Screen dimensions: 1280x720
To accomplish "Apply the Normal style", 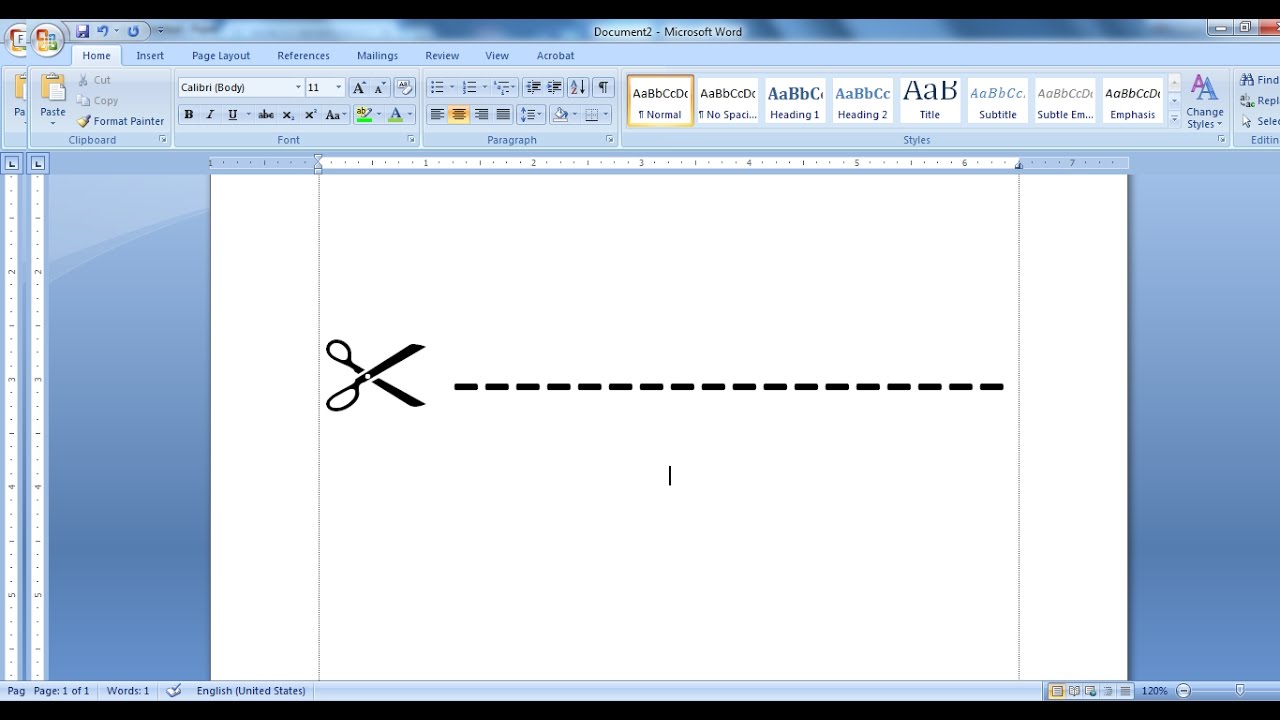I will point(660,100).
